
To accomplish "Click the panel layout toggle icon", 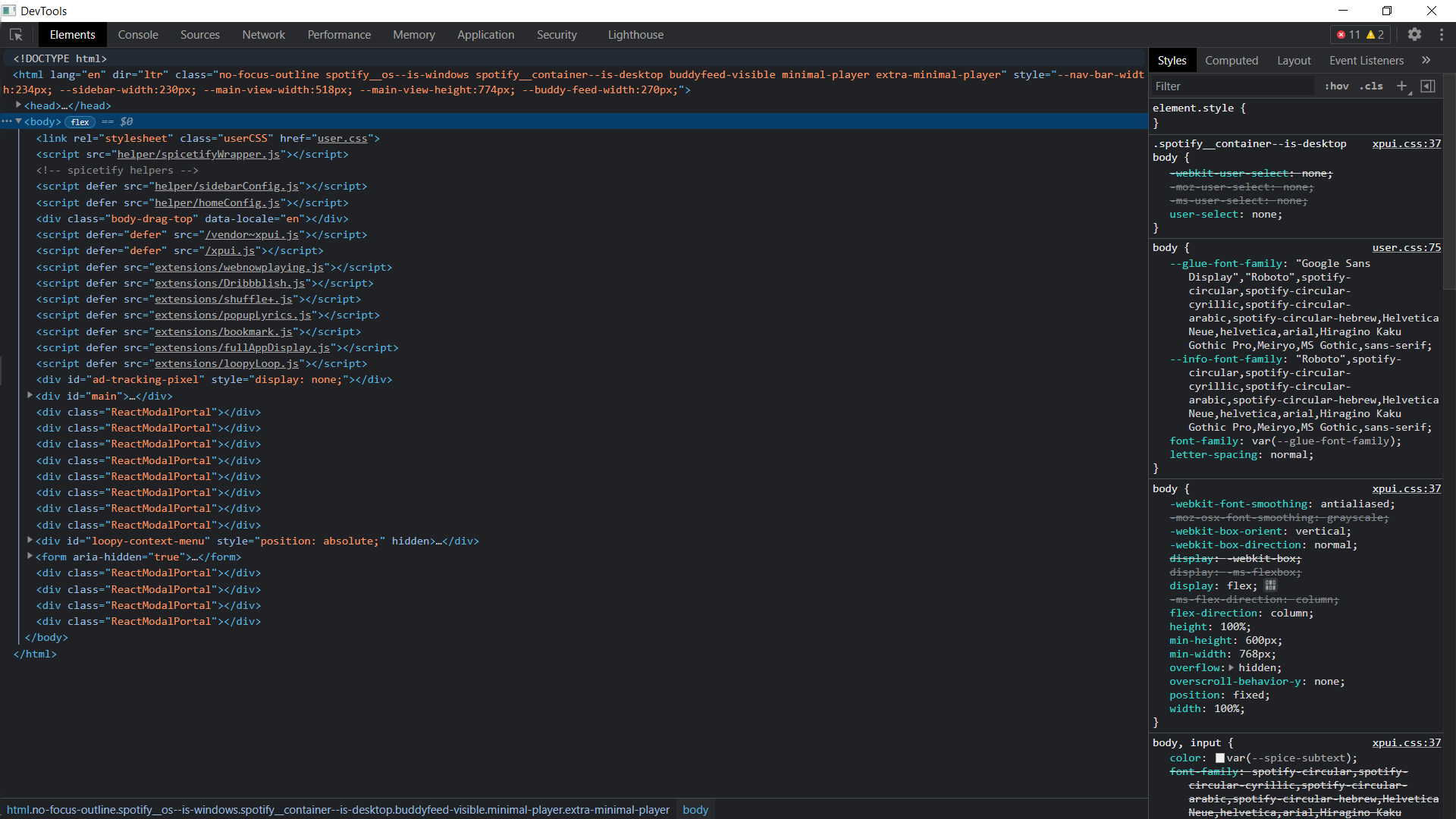I will tap(1428, 86).
